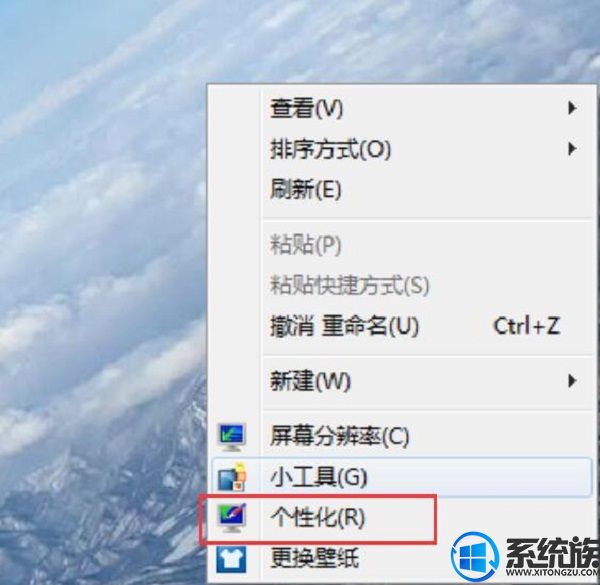This screenshot has height=585, width=600.
Task: Click the screen resolution monitor icon
Action: pyautogui.click(x=231, y=437)
